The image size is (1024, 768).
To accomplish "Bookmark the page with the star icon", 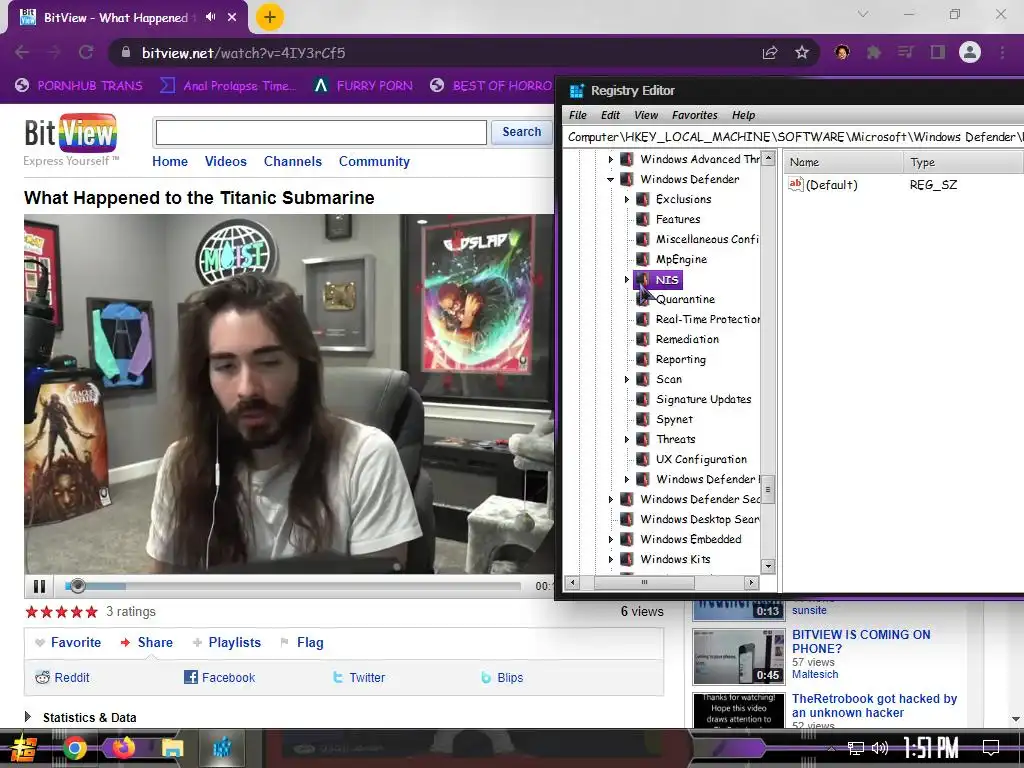I will (x=802, y=53).
